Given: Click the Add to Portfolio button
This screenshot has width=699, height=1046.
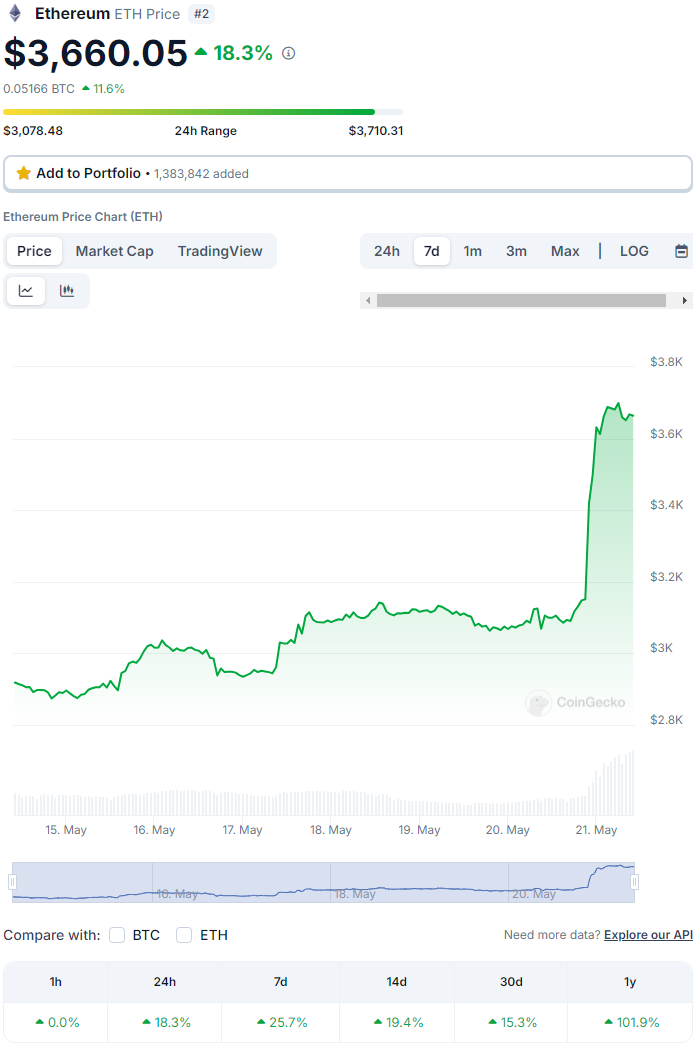Looking at the screenshot, I should (x=347, y=173).
